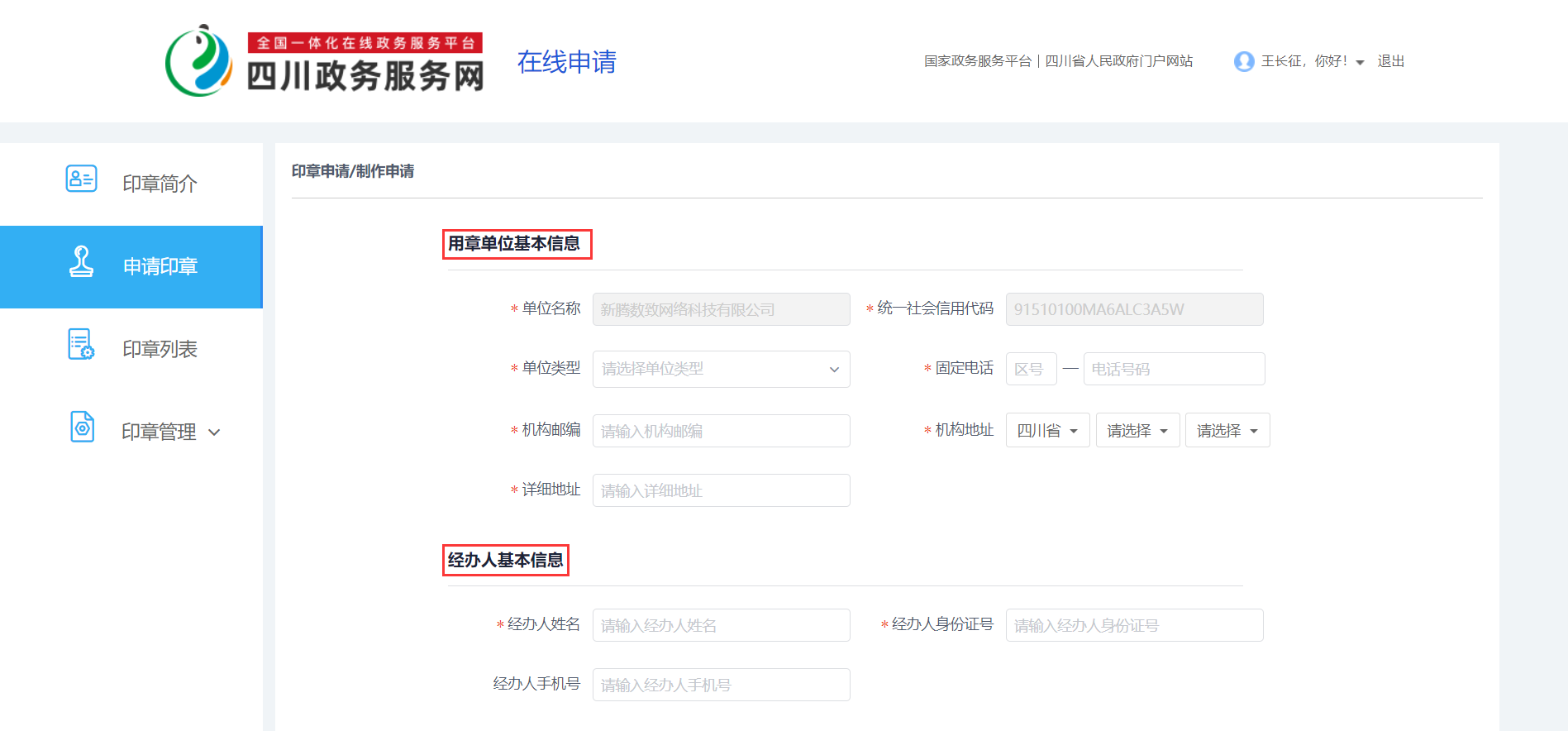Open 印章简介 in sidebar

click(131, 184)
